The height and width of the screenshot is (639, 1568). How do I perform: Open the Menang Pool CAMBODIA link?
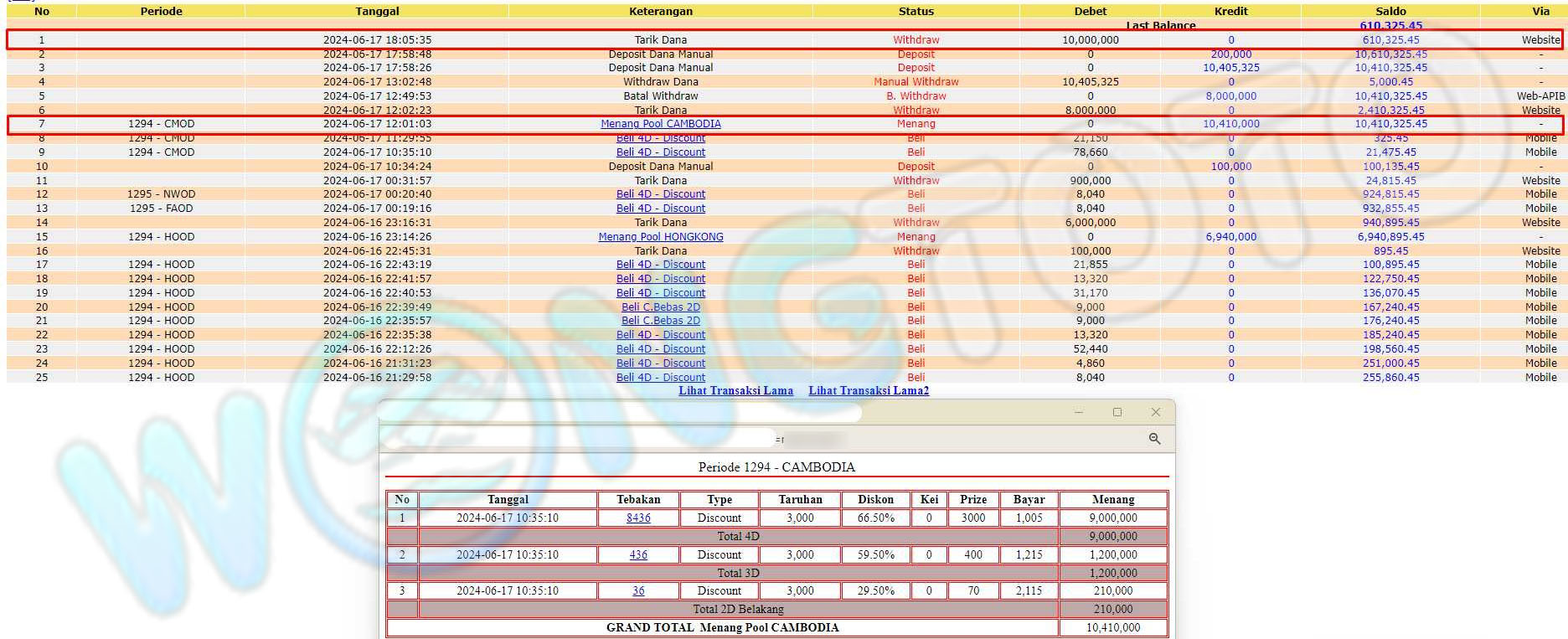[660, 124]
